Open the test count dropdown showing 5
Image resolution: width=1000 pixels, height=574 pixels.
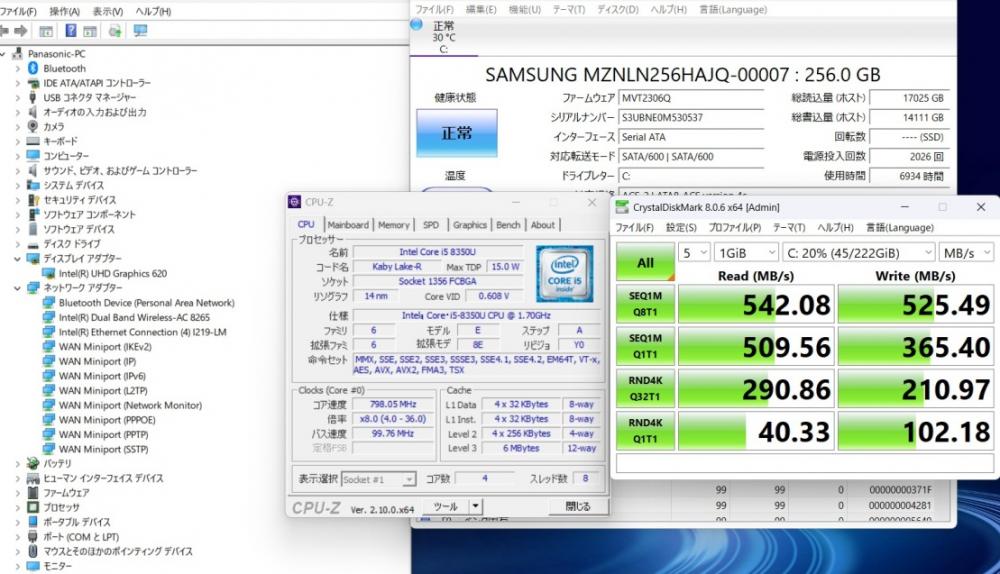[x=695, y=253]
